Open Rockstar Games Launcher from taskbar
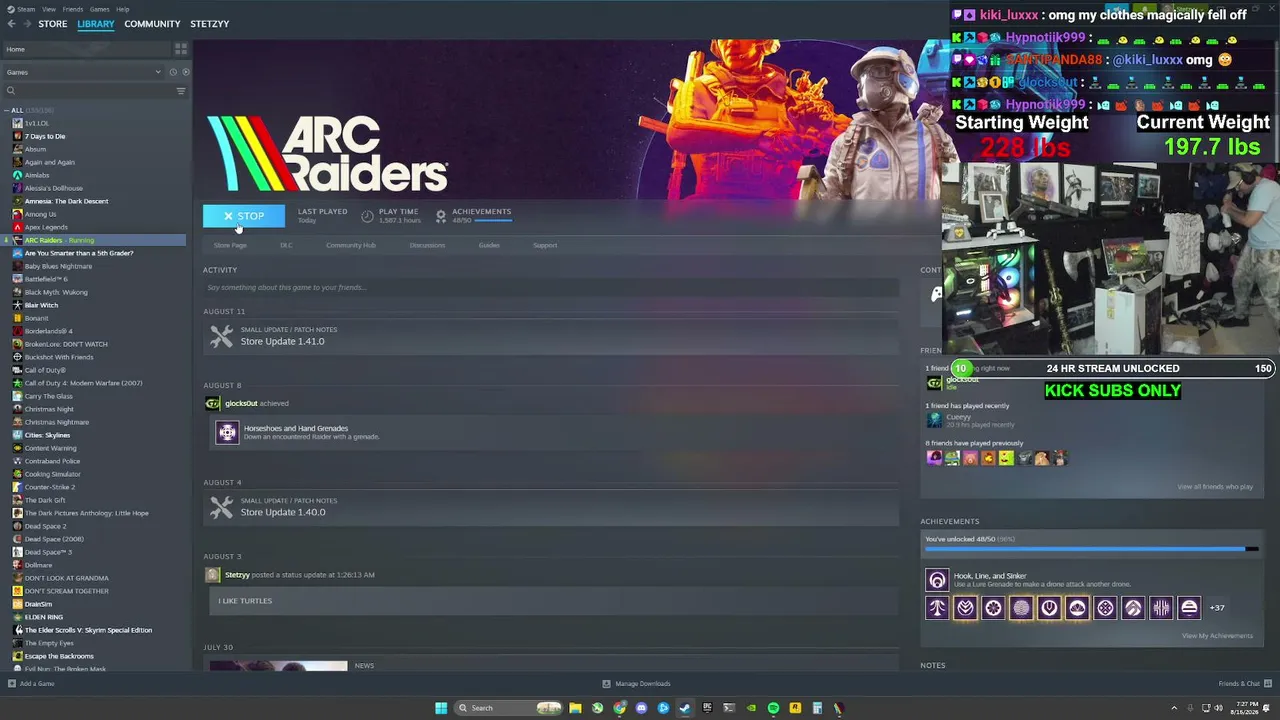1280x720 pixels. coord(795,708)
